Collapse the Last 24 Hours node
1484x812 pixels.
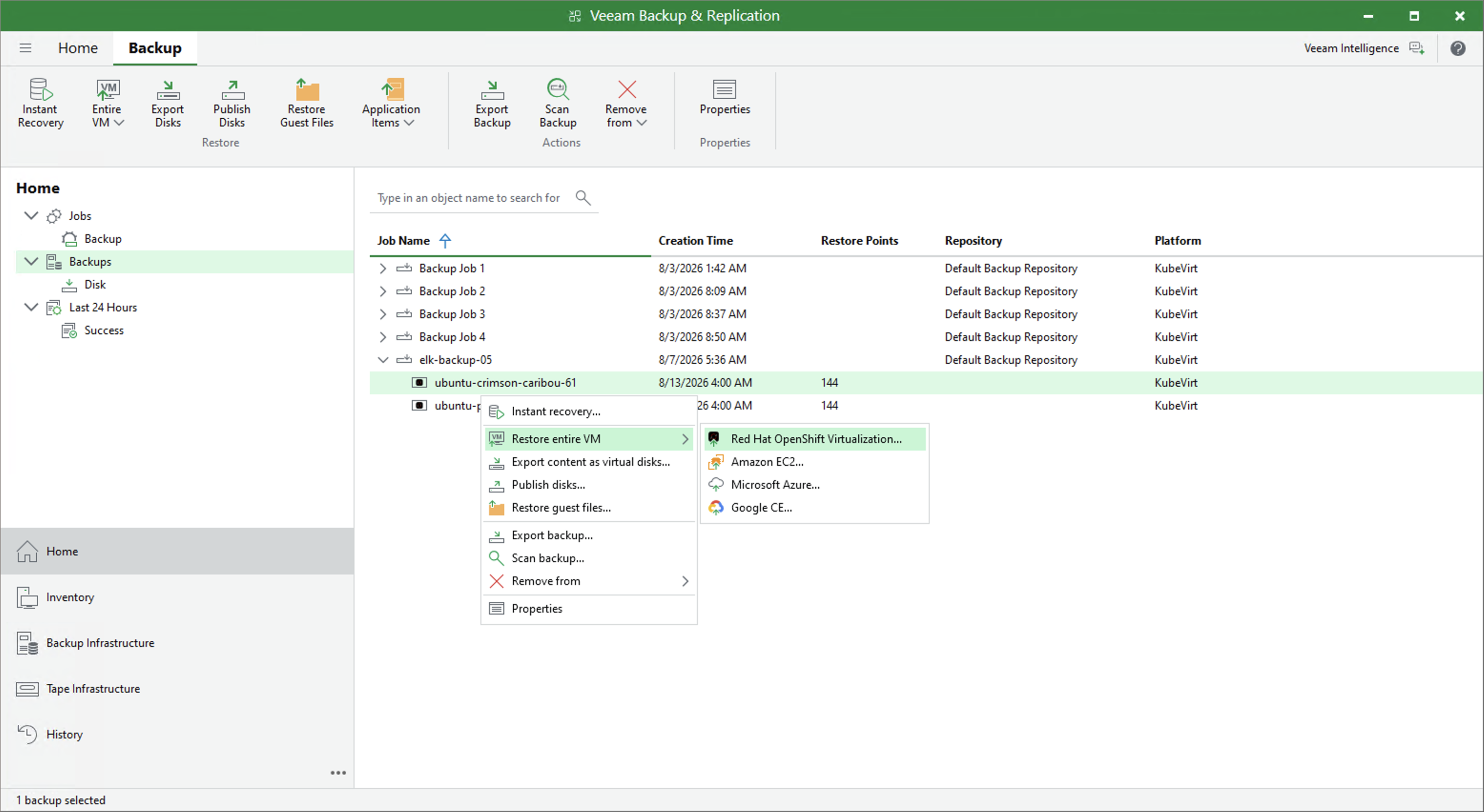pos(31,307)
